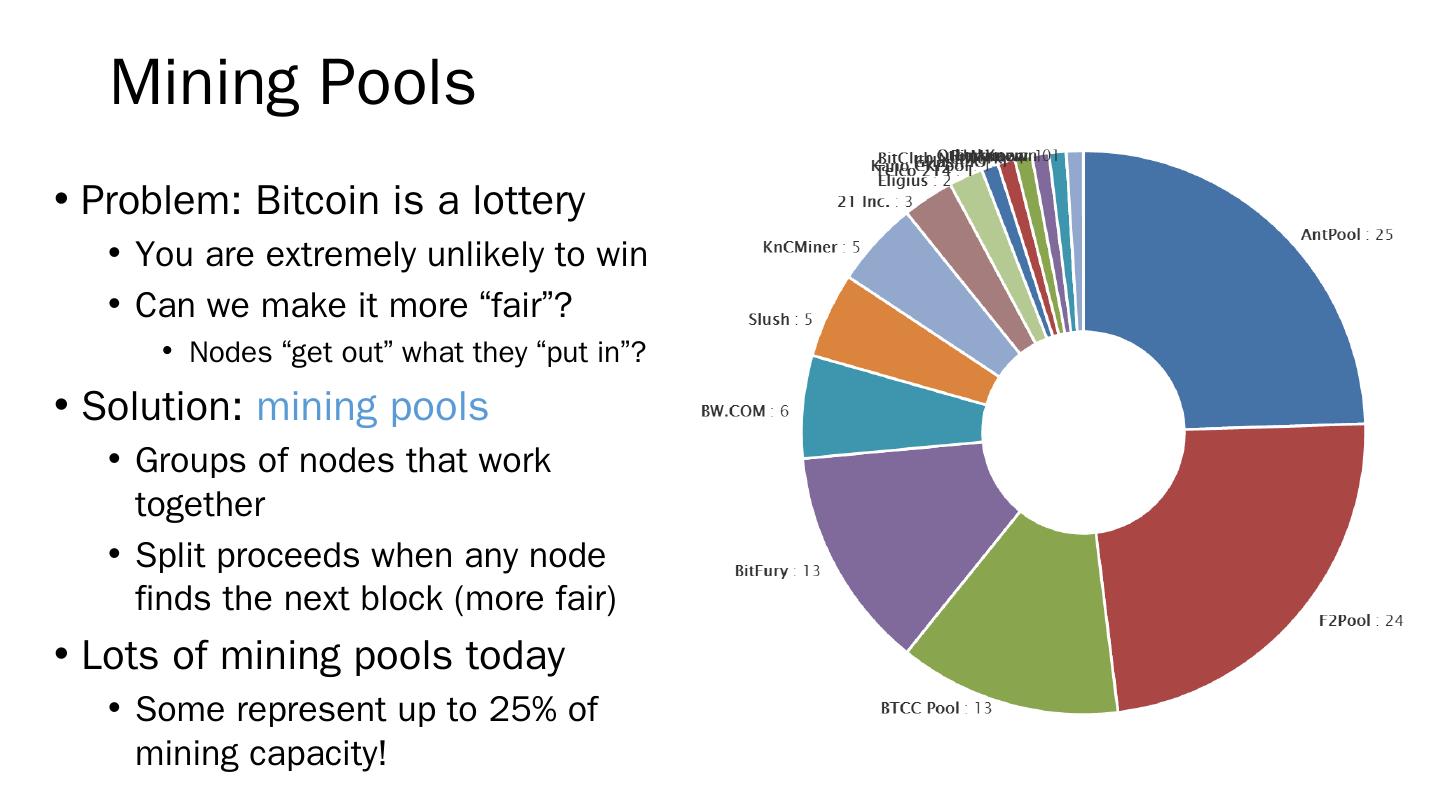Select the "BW.COM : 6" label
This screenshot has height=810, width=1440.
pyautogui.click(x=744, y=411)
